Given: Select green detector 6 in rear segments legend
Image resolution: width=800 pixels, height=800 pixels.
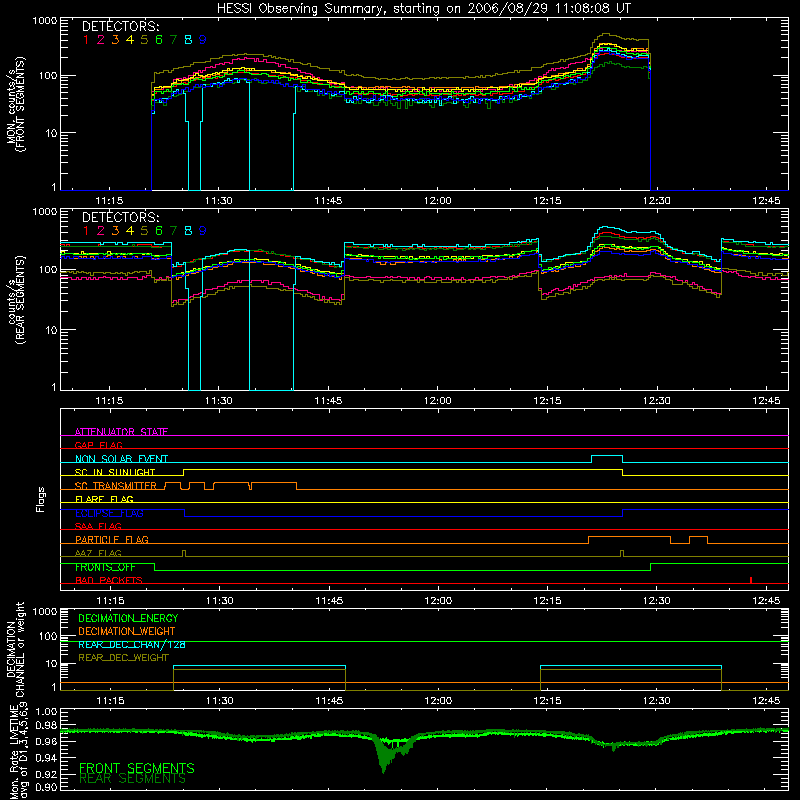Looking at the screenshot, I should point(159,231).
